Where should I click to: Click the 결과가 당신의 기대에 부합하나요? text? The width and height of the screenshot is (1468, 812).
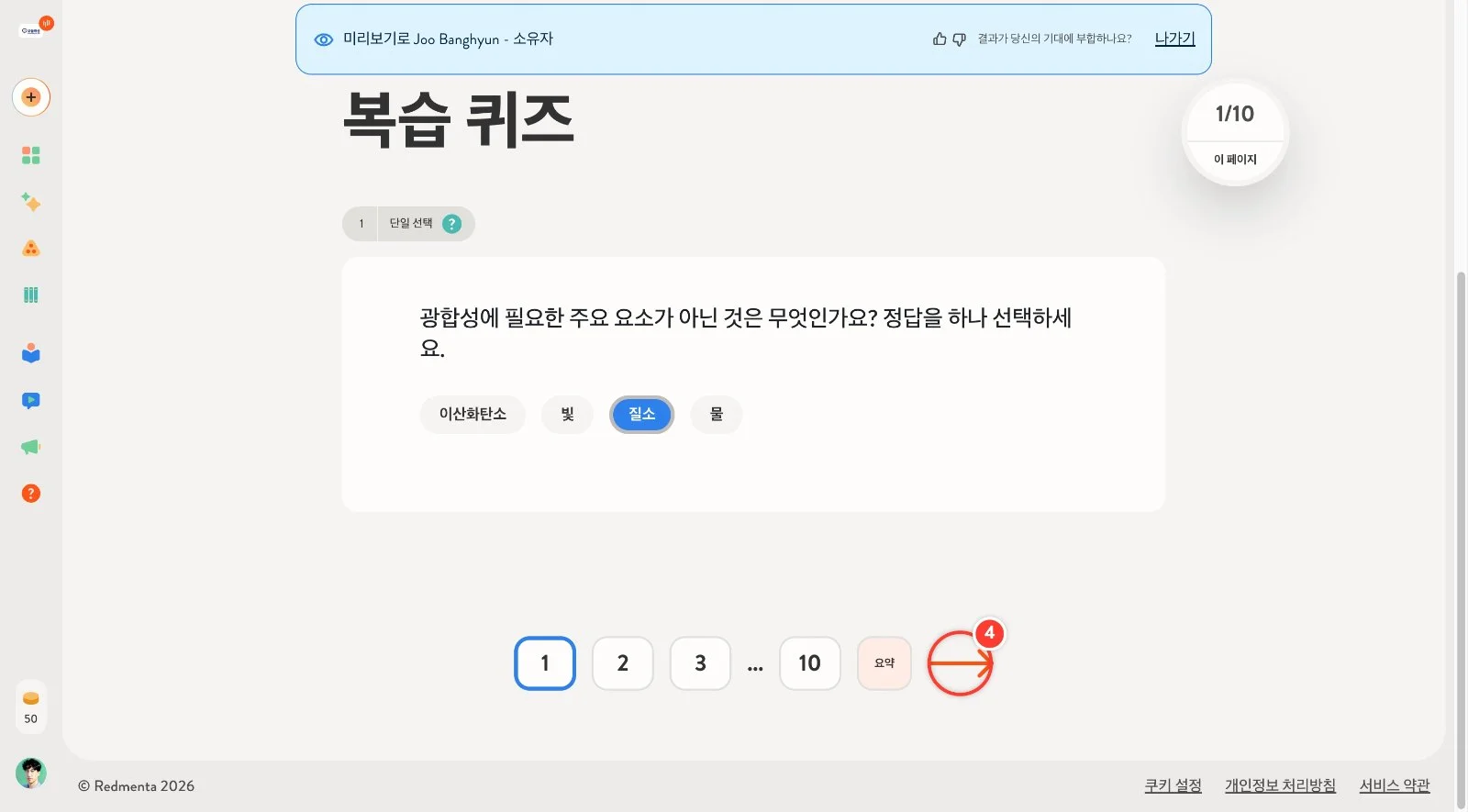coord(1054,39)
